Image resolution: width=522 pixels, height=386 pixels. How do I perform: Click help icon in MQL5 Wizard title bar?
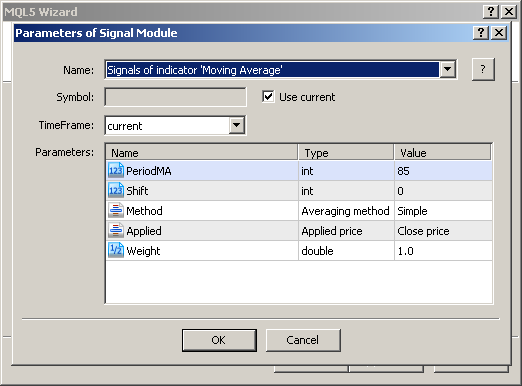491,12
